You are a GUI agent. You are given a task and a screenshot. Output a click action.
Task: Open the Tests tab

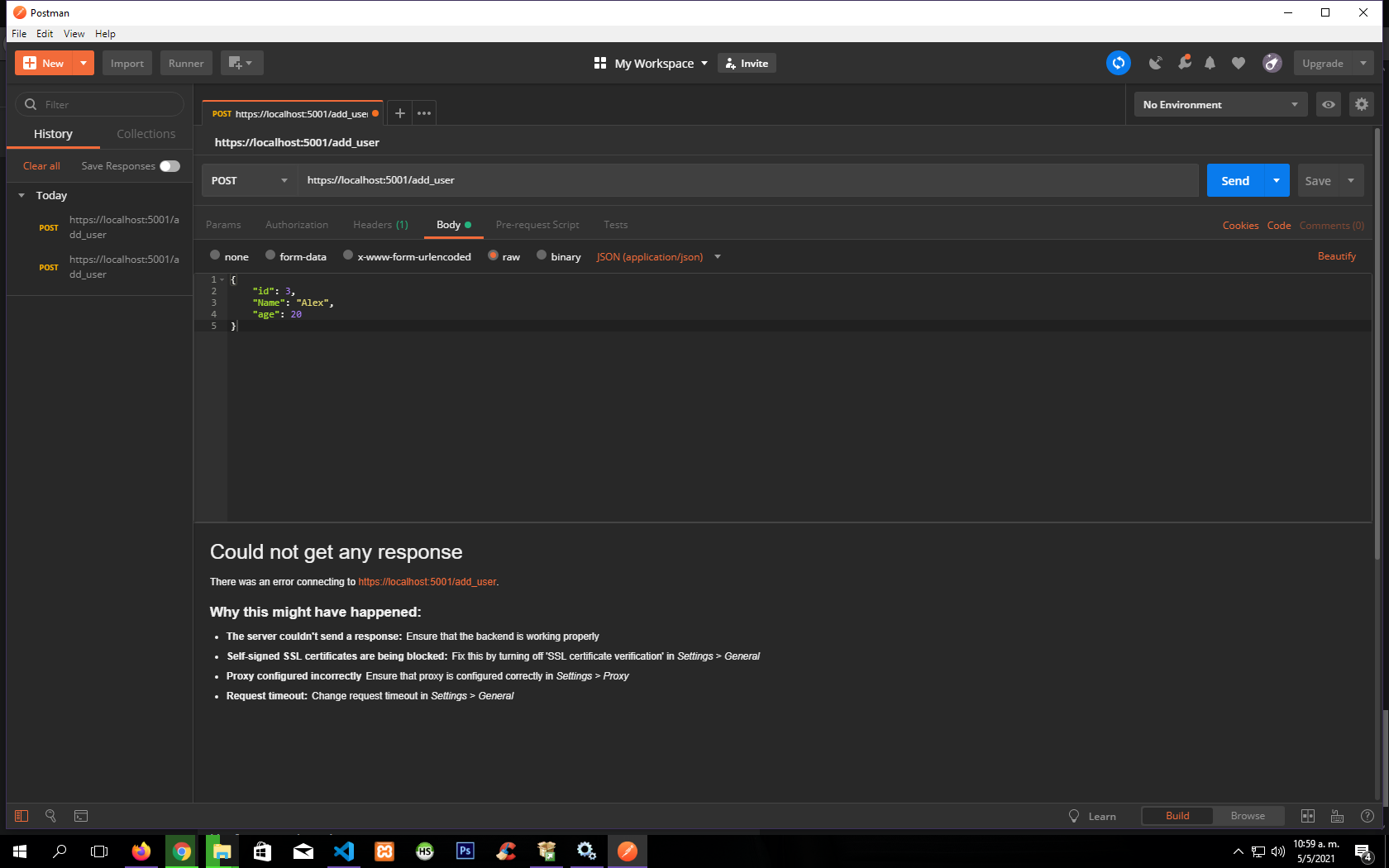(616, 225)
